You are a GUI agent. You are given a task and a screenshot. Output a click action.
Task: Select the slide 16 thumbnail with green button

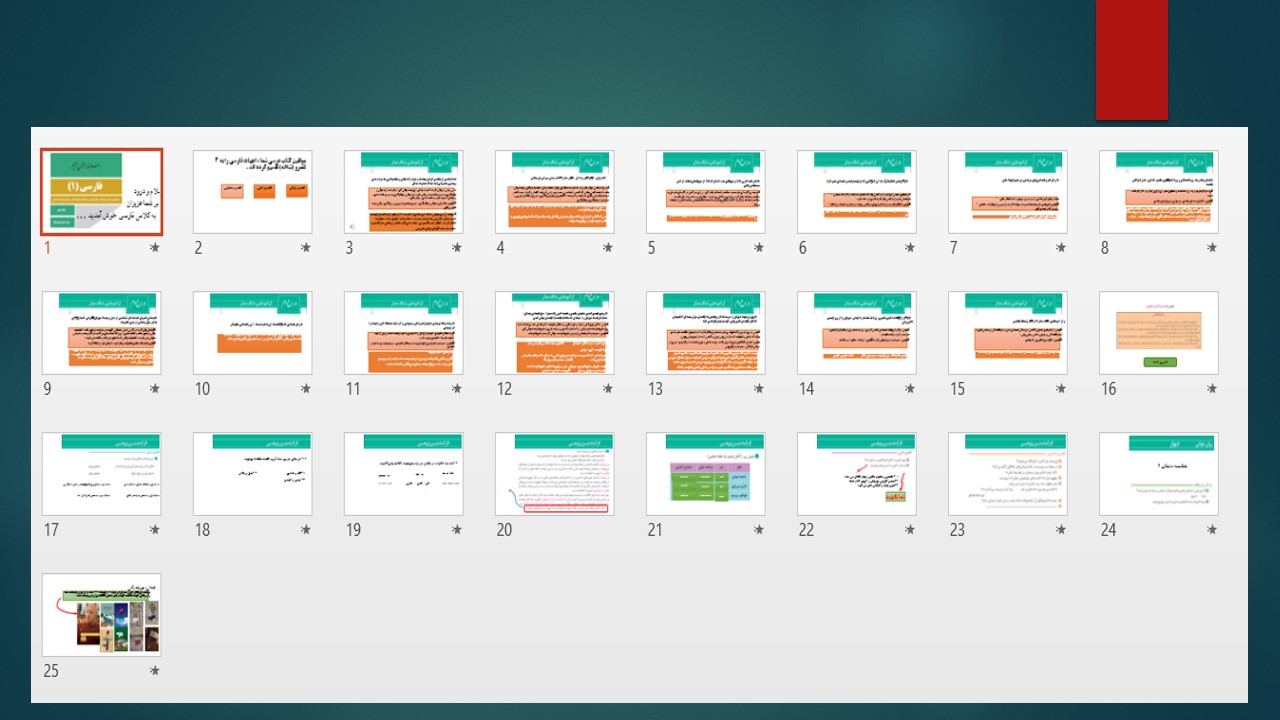click(x=1158, y=333)
